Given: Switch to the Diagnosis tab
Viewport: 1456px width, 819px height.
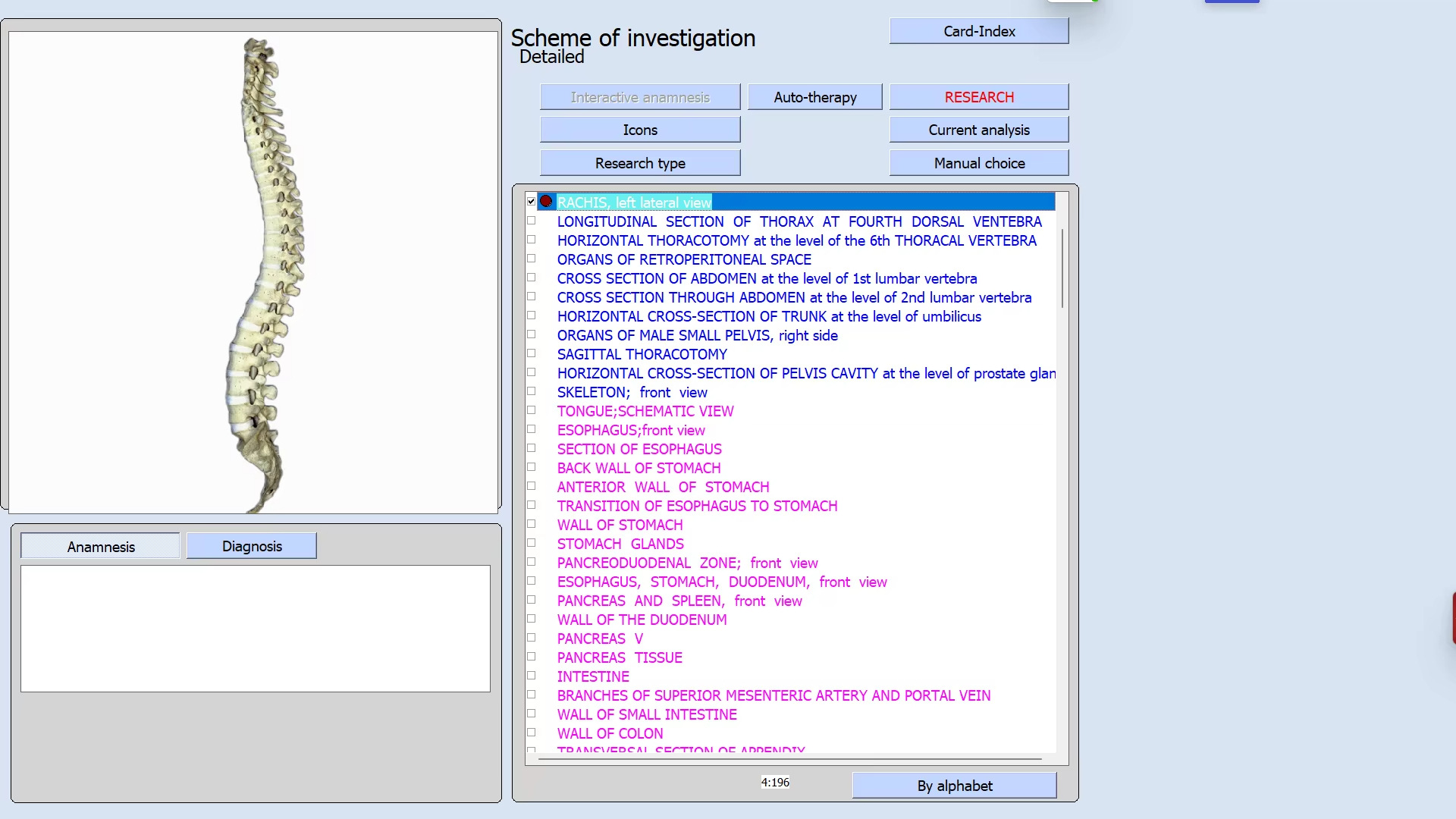Looking at the screenshot, I should [x=252, y=546].
